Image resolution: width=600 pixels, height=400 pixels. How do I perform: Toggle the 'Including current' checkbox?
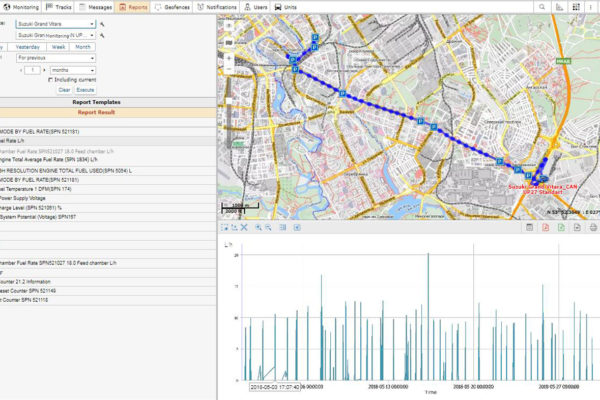[x=50, y=79]
